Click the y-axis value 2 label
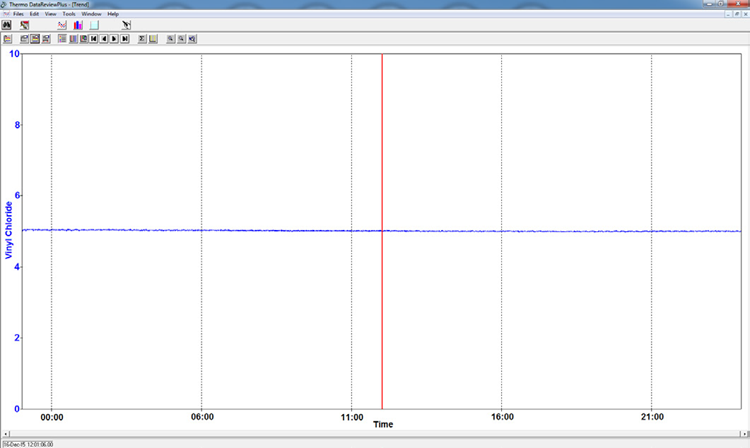Image resolution: width=750 pixels, height=448 pixels. tap(17, 338)
